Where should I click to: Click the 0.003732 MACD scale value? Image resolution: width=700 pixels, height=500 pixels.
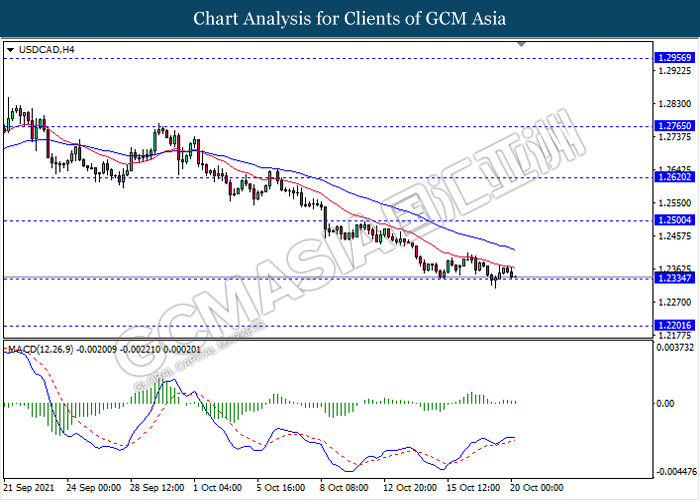(x=675, y=348)
